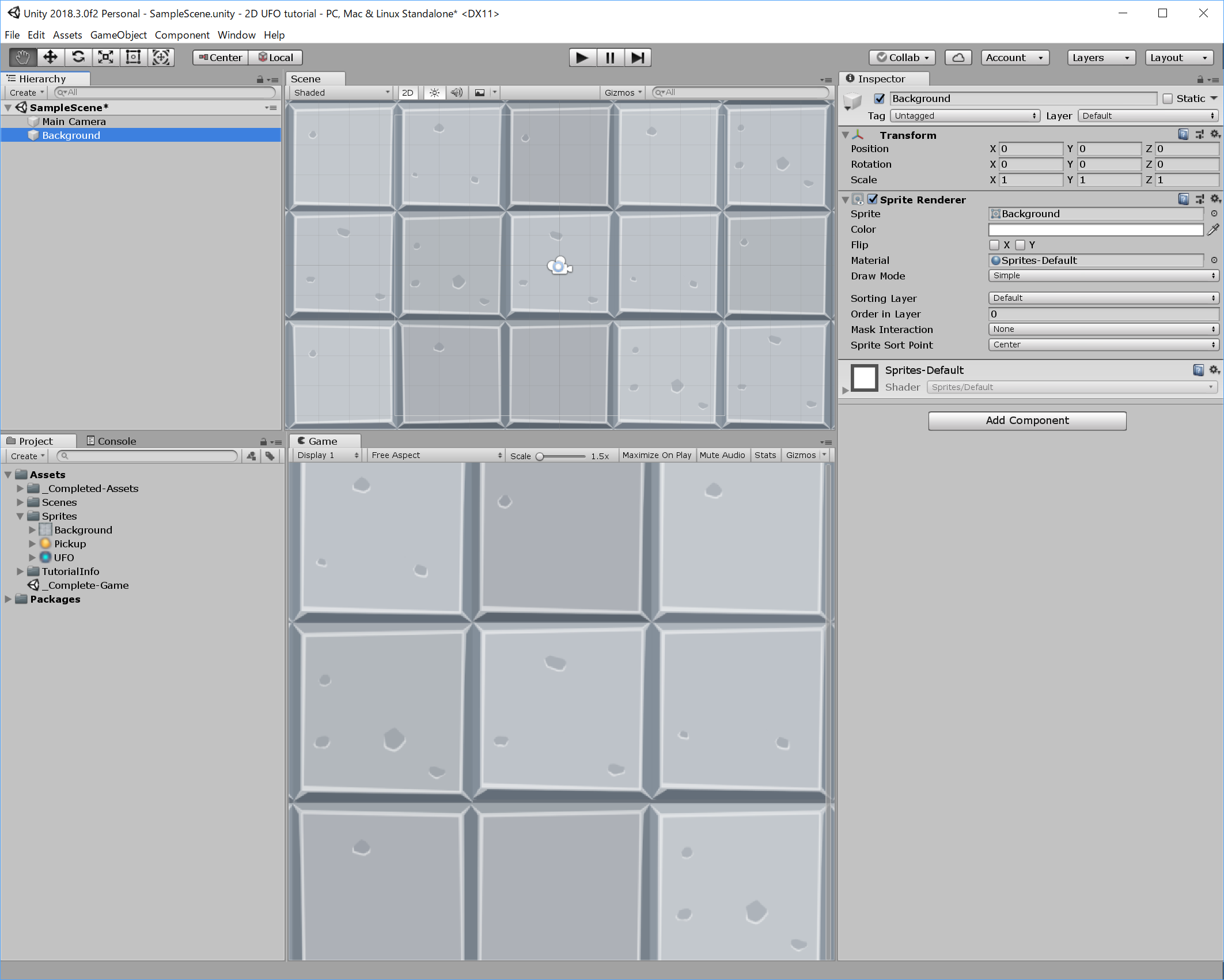Open Sprites-Default material settings gear
The width and height of the screenshot is (1224, 980).
click(x=1214, y=370)
